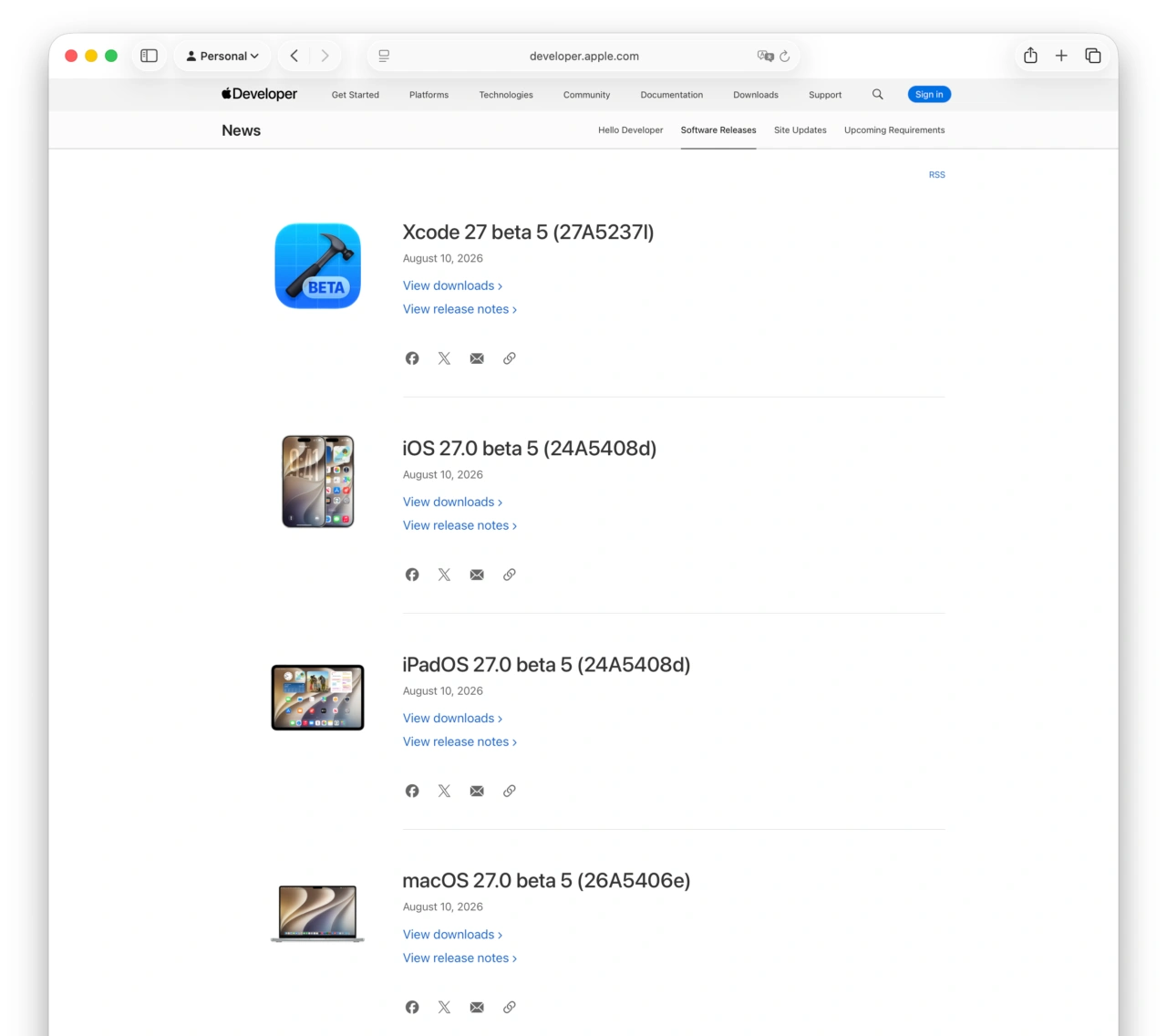
Task: Search the developer site
Action: 877,94
